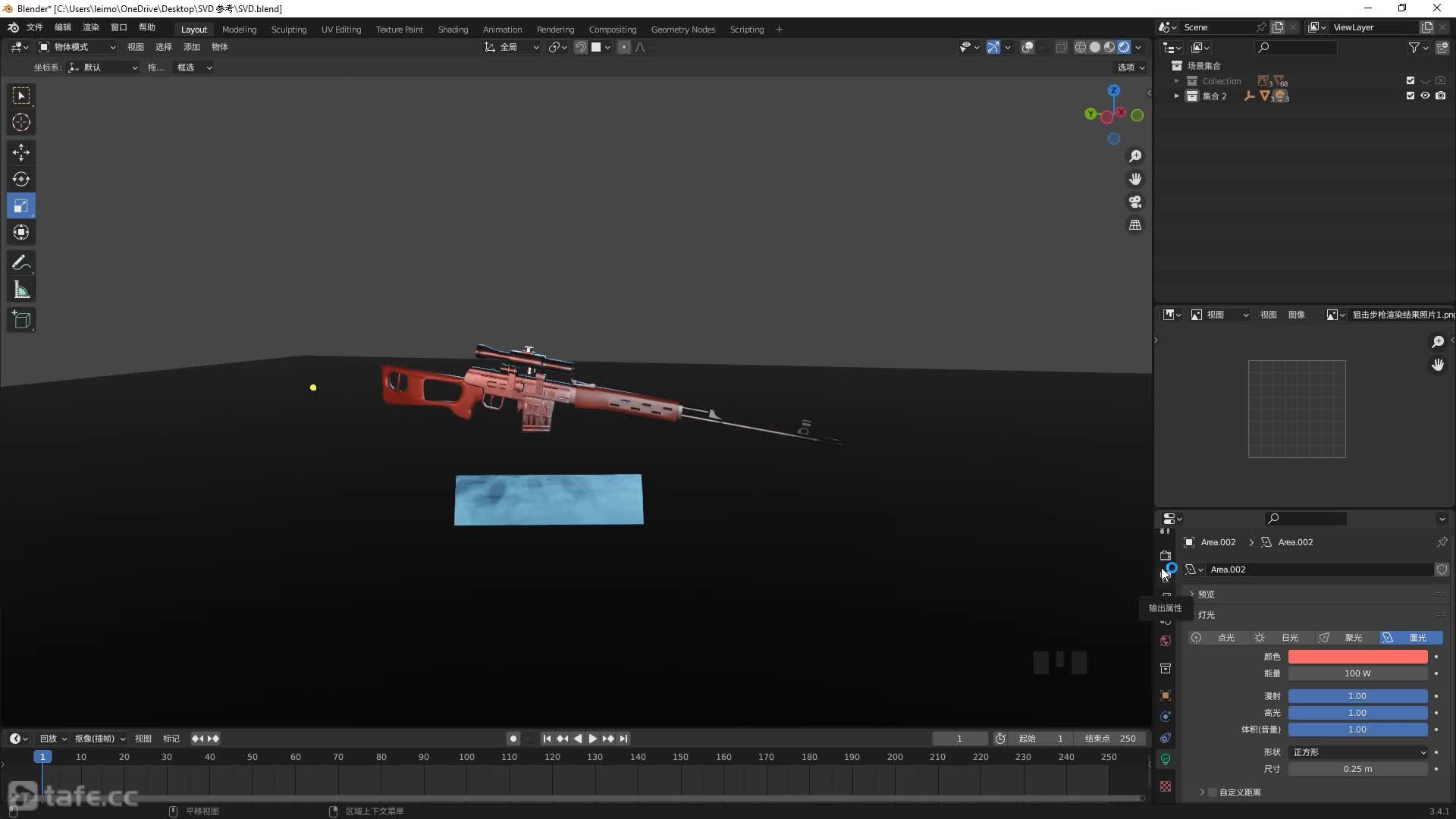Screen dimensions: 1456x819
Task: Select the Cursor tool
Action: [x=21, y=122]
